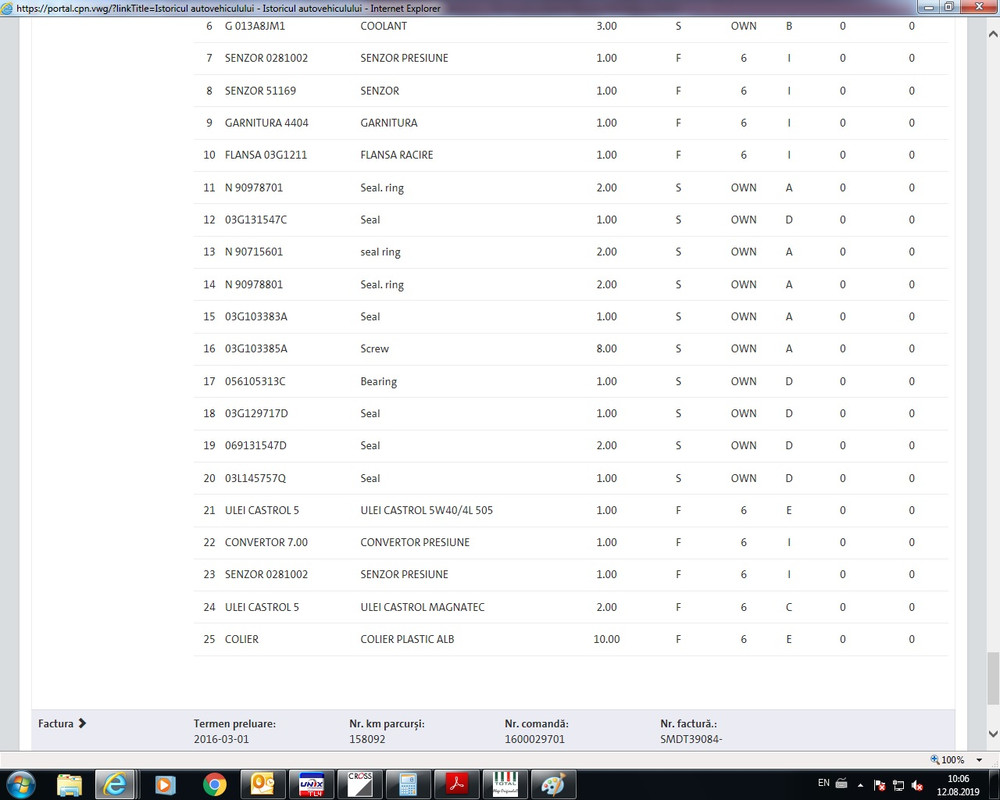Viewport: 1000px width, 800px height.
Task: Select part number 03G131547C
Action: 256,219
